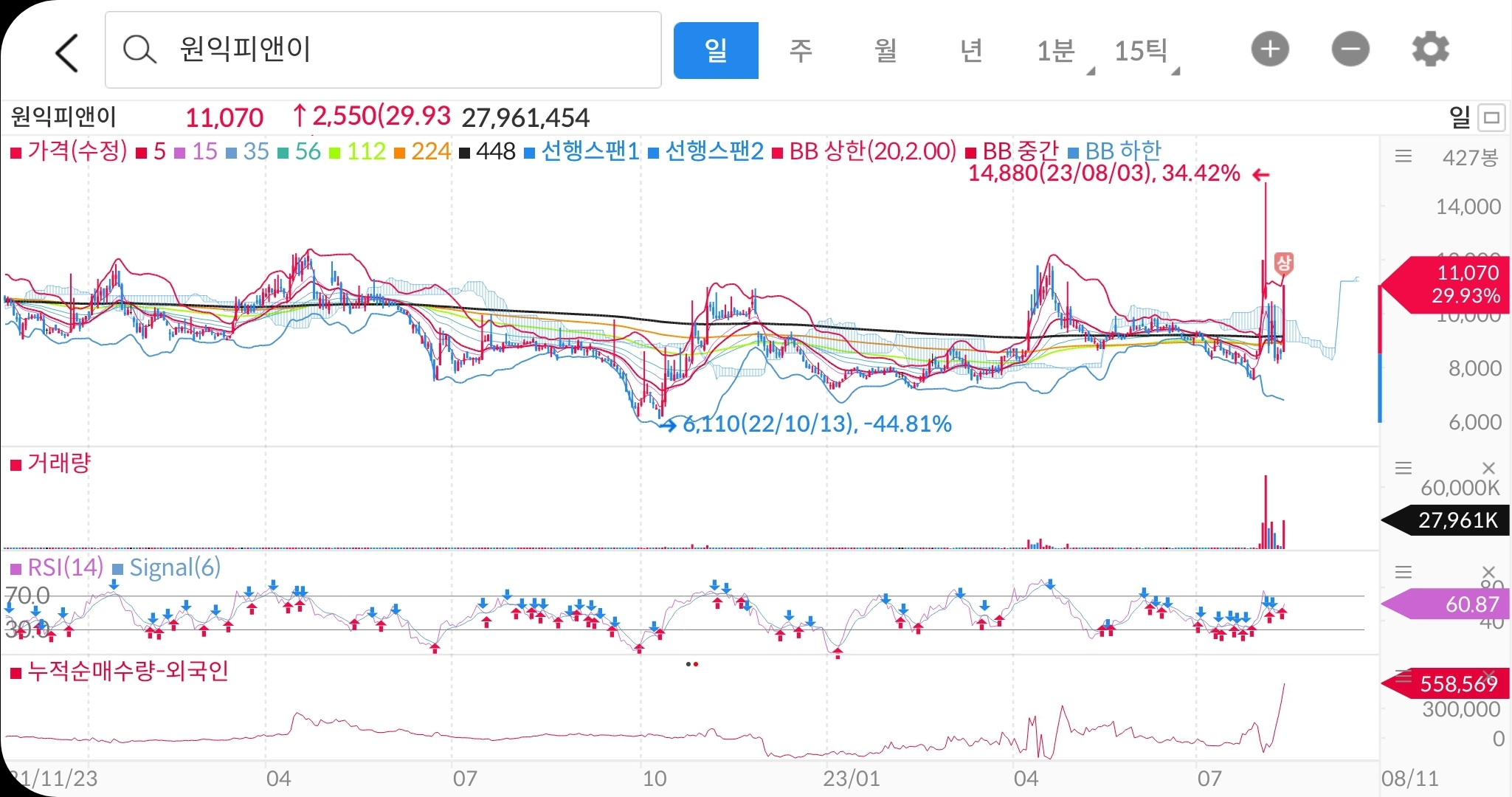
Task: Select the 35 moving average legend
Action: [248, 151]
